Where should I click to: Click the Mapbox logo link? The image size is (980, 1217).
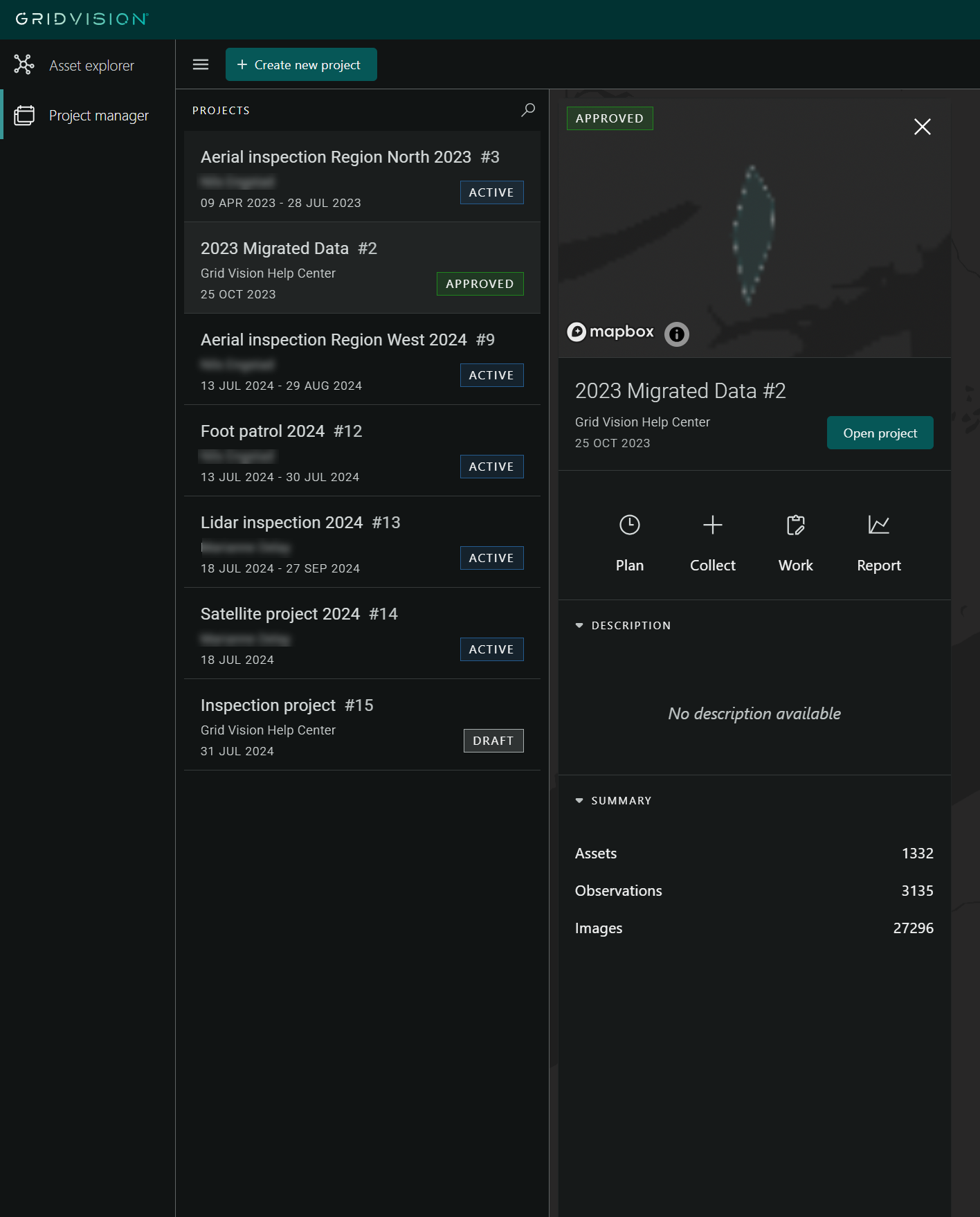(x=610, y=332)
